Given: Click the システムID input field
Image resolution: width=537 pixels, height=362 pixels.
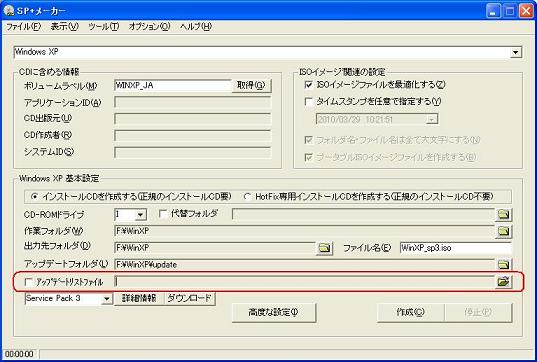Looking at the screenshot, I should point(192,152).
